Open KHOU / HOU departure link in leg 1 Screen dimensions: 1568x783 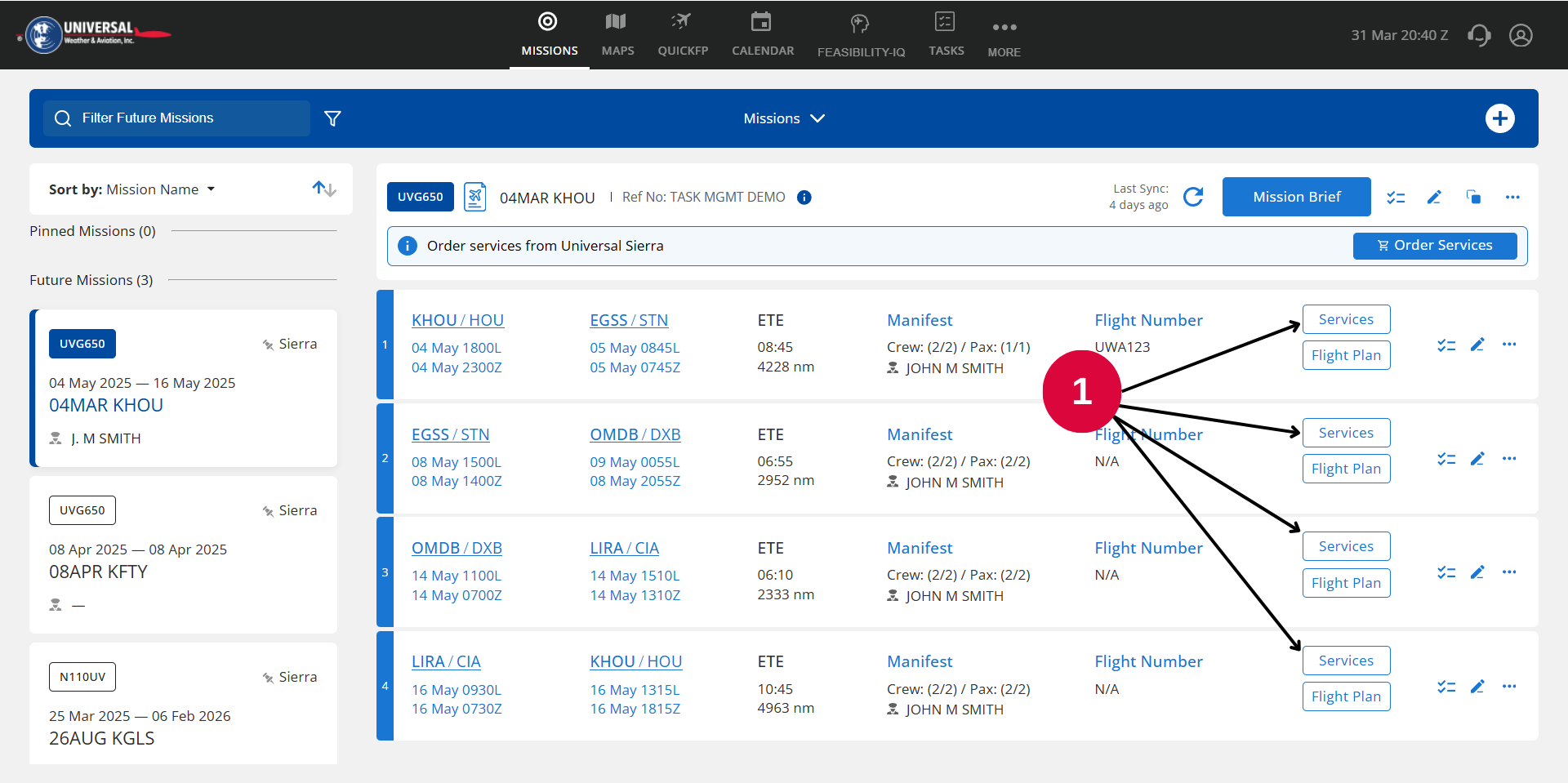click(x=457, y=320)
